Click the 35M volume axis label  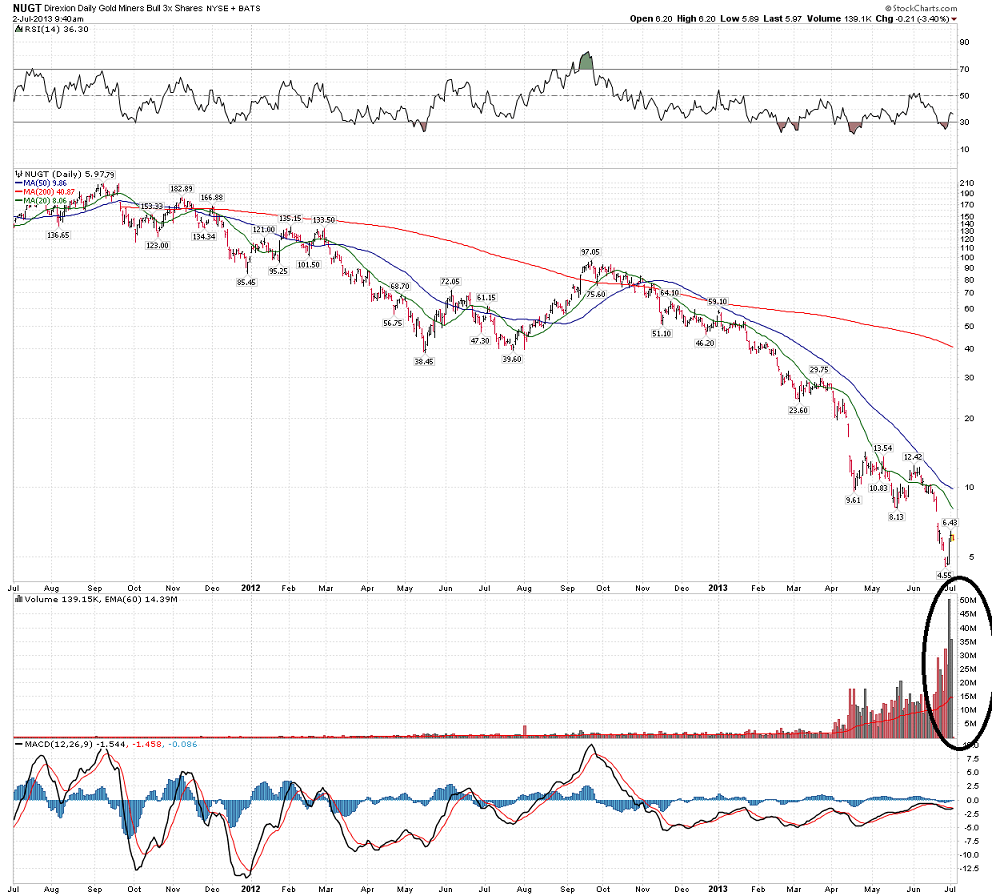[968, 642]
